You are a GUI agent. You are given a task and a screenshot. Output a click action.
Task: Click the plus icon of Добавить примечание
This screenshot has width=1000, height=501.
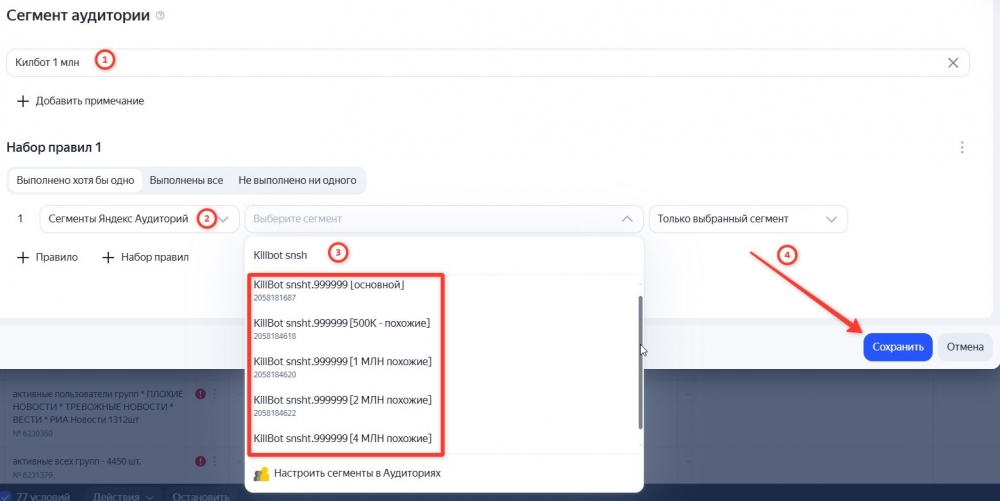(23, 101)
